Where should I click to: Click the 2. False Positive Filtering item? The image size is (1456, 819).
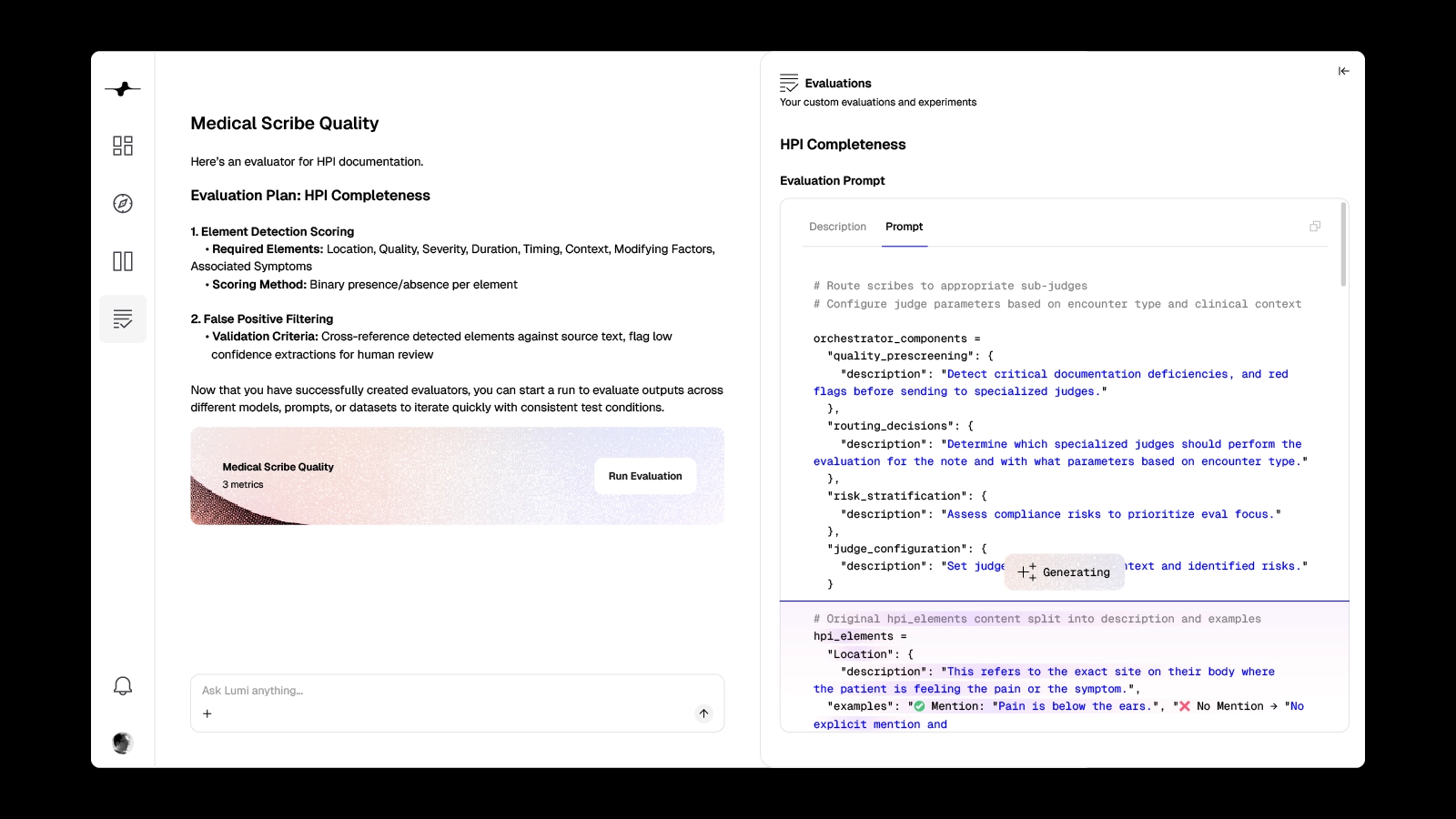pyautogui.click(x=262, y=319)
